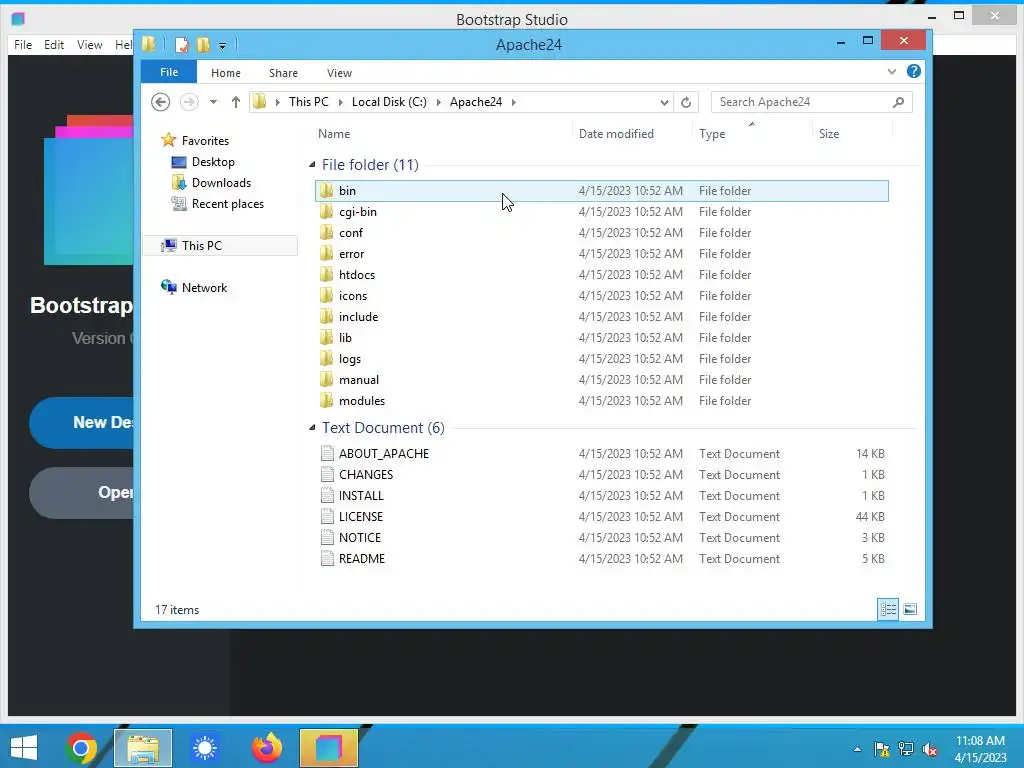This screenshot has width=1024, height=768.
Task: Open the File ribbon tab
Action: pos(168,72)
